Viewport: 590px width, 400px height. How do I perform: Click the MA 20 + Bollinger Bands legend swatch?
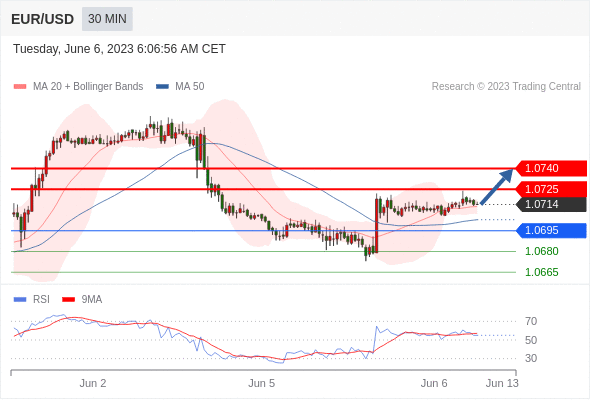[20, 87]
